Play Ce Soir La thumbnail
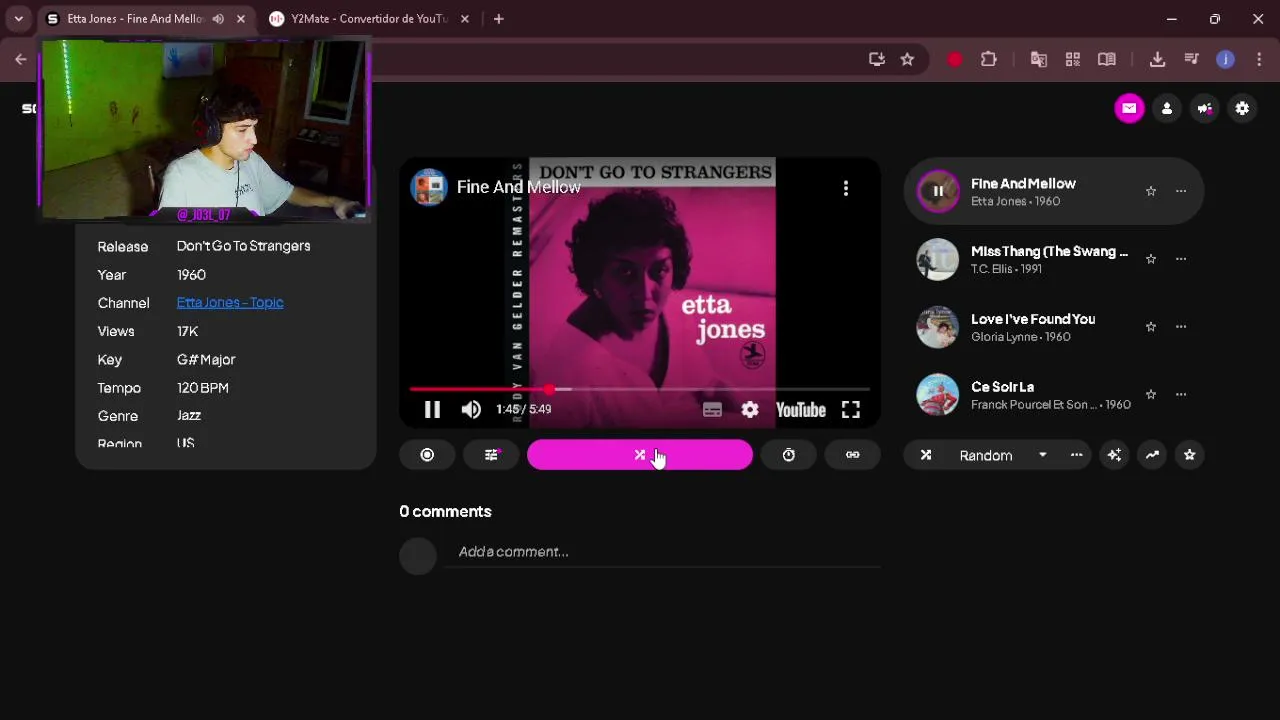 click(x=938, y=395)
